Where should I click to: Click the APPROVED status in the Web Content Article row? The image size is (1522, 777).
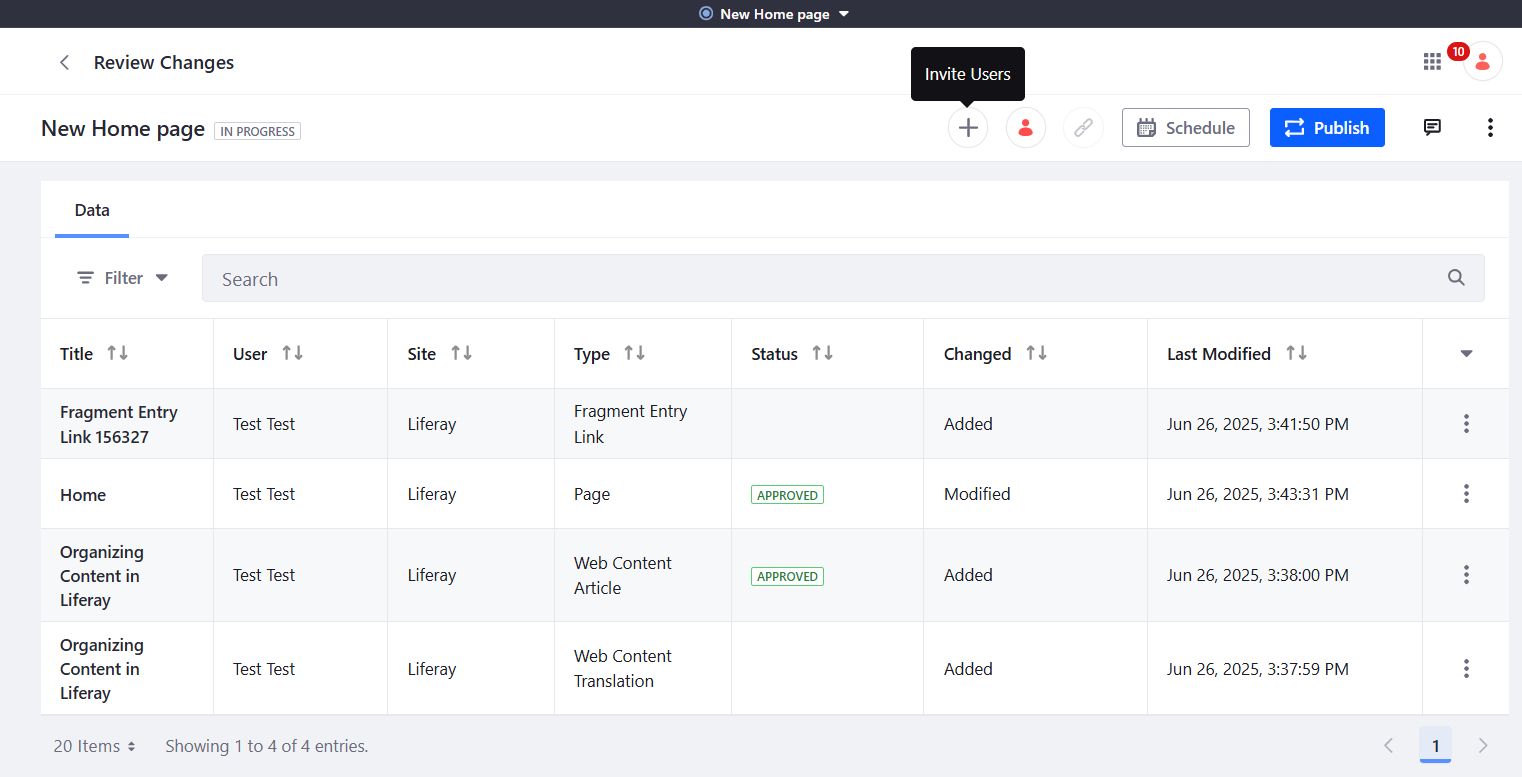tap(788, 576)
